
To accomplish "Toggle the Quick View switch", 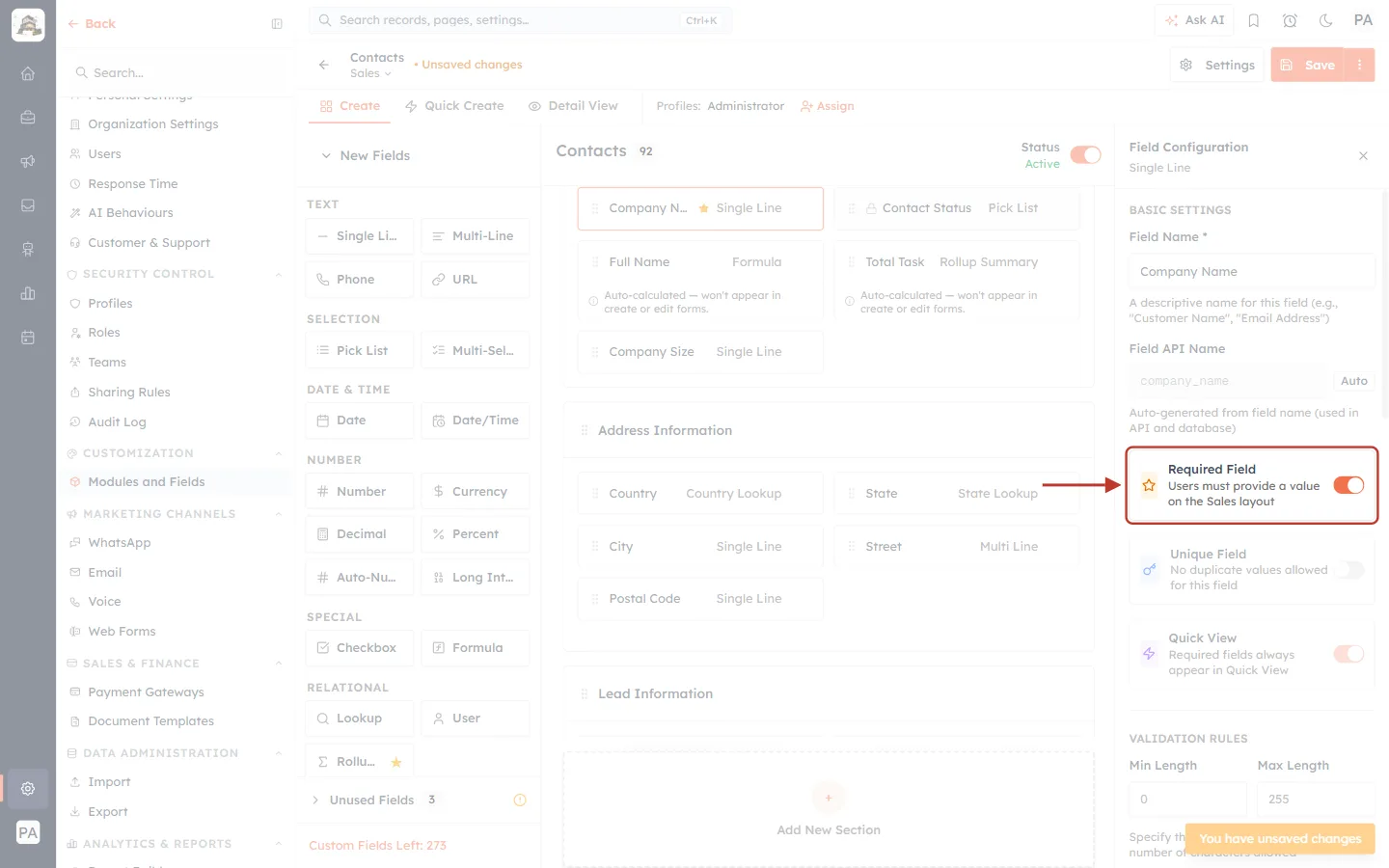I will pyautogui.click(x=1348, y=654).
